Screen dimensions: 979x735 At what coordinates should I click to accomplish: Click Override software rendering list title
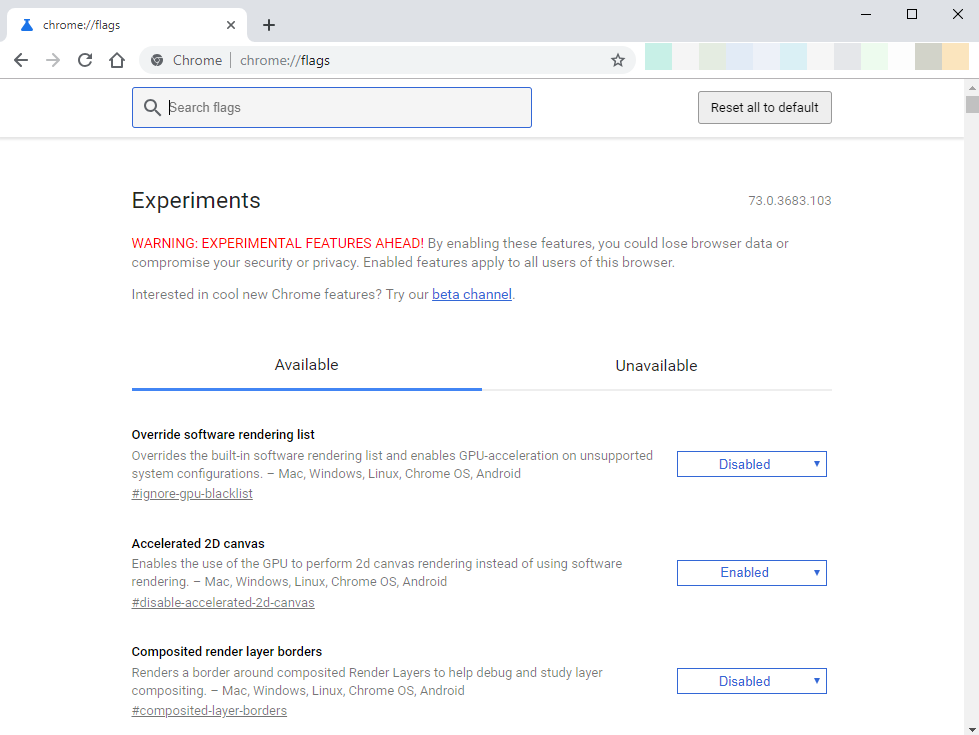tap(223, 434)
